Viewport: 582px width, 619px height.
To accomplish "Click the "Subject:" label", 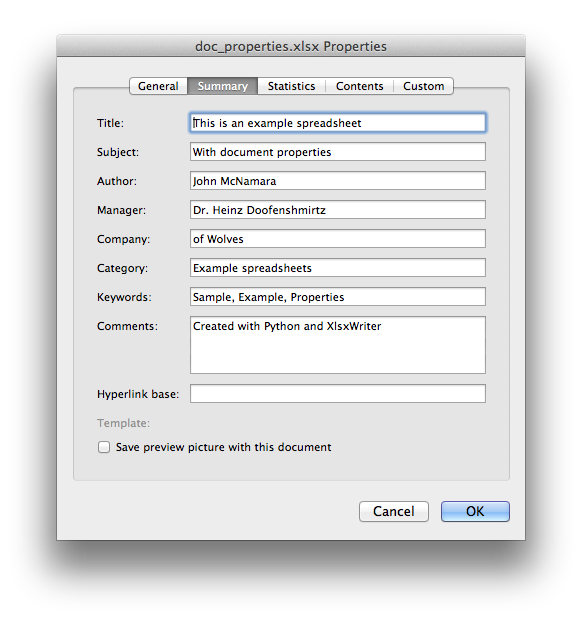I will tap(118, 152).
